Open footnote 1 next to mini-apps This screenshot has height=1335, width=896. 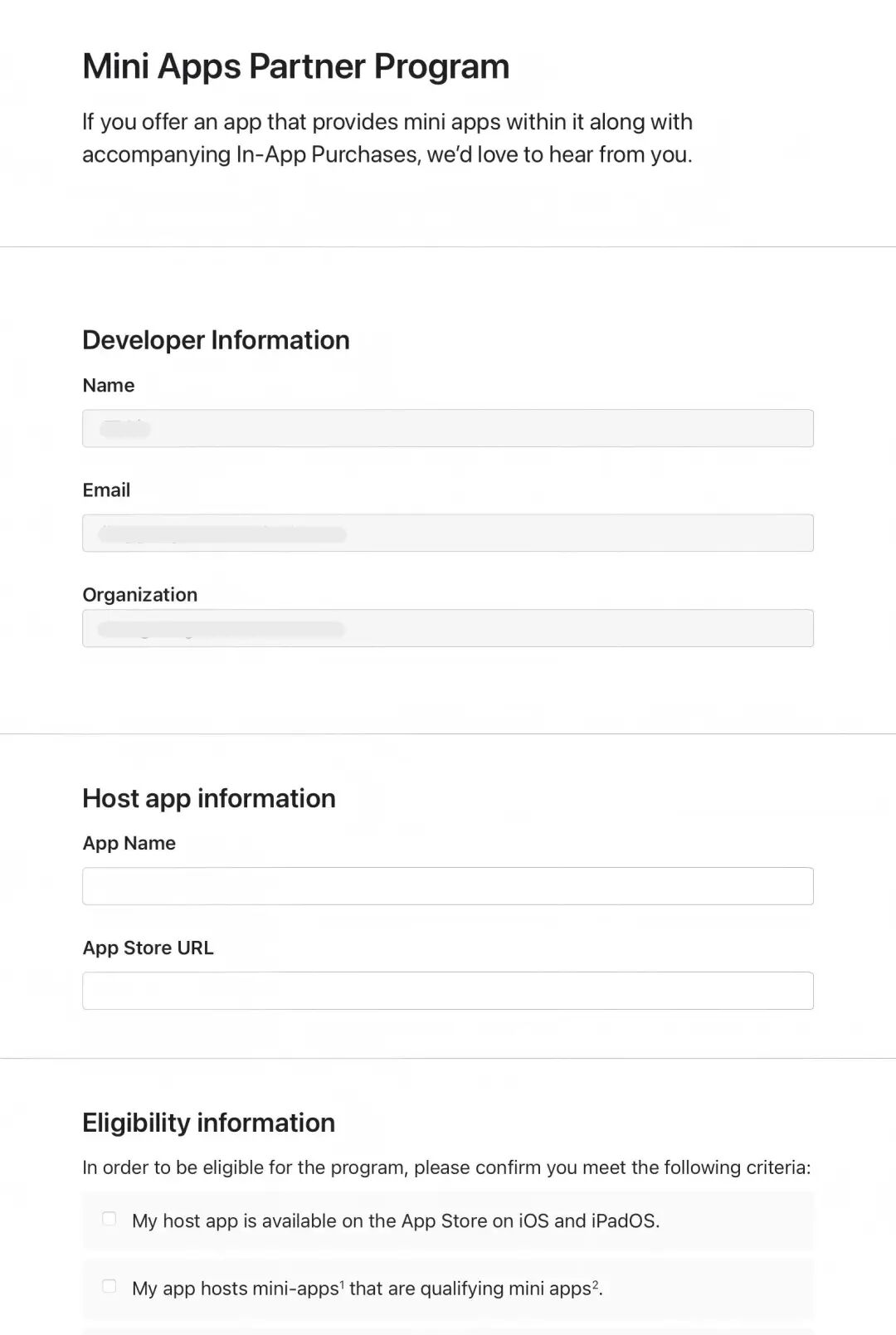(x=342, y=1283)
